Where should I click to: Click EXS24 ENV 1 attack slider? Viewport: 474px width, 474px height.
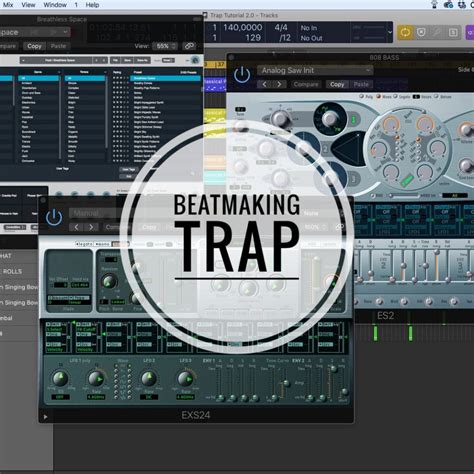220,383
